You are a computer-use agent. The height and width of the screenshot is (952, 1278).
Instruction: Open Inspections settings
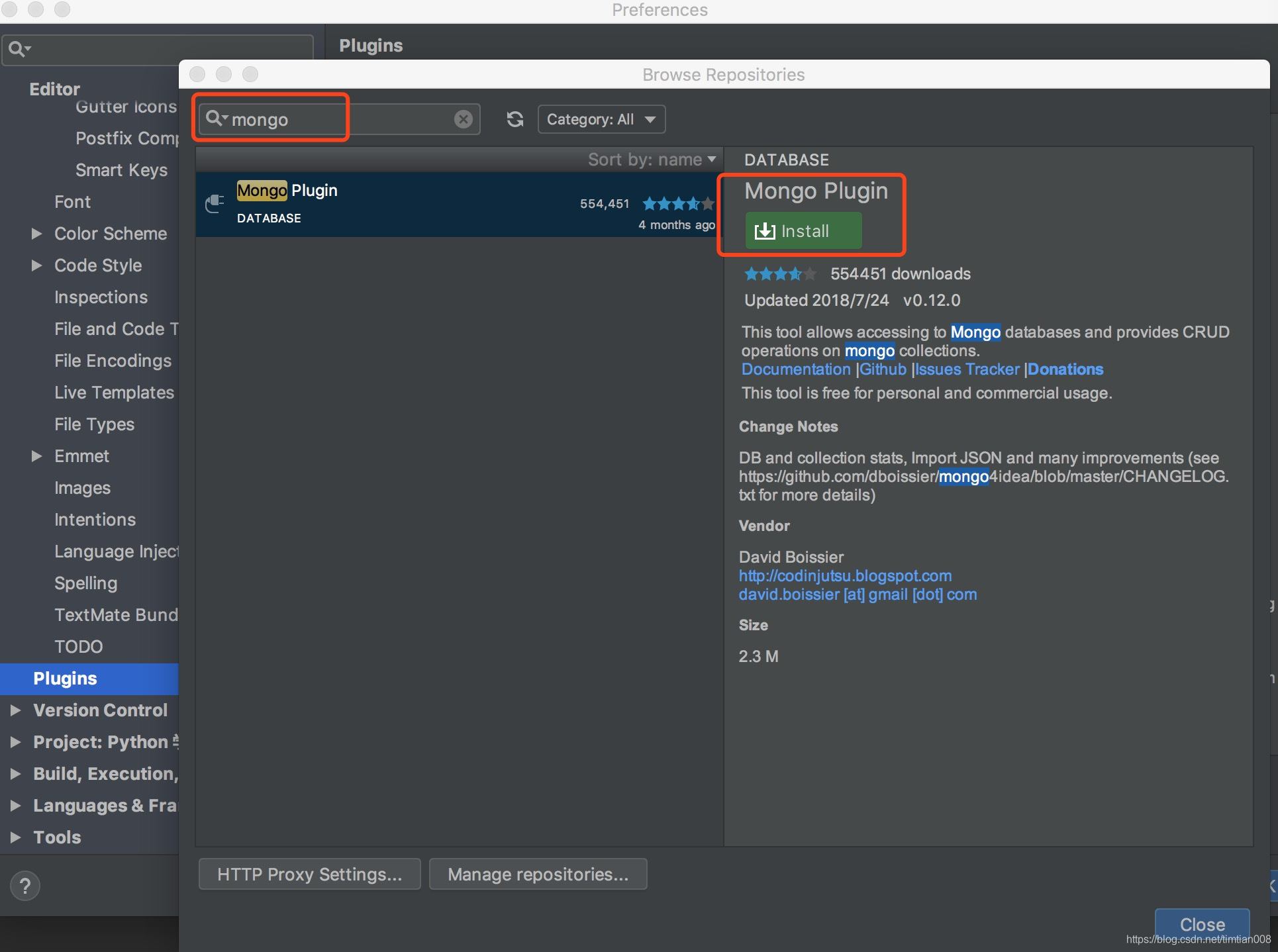click(x=101, y=297)
